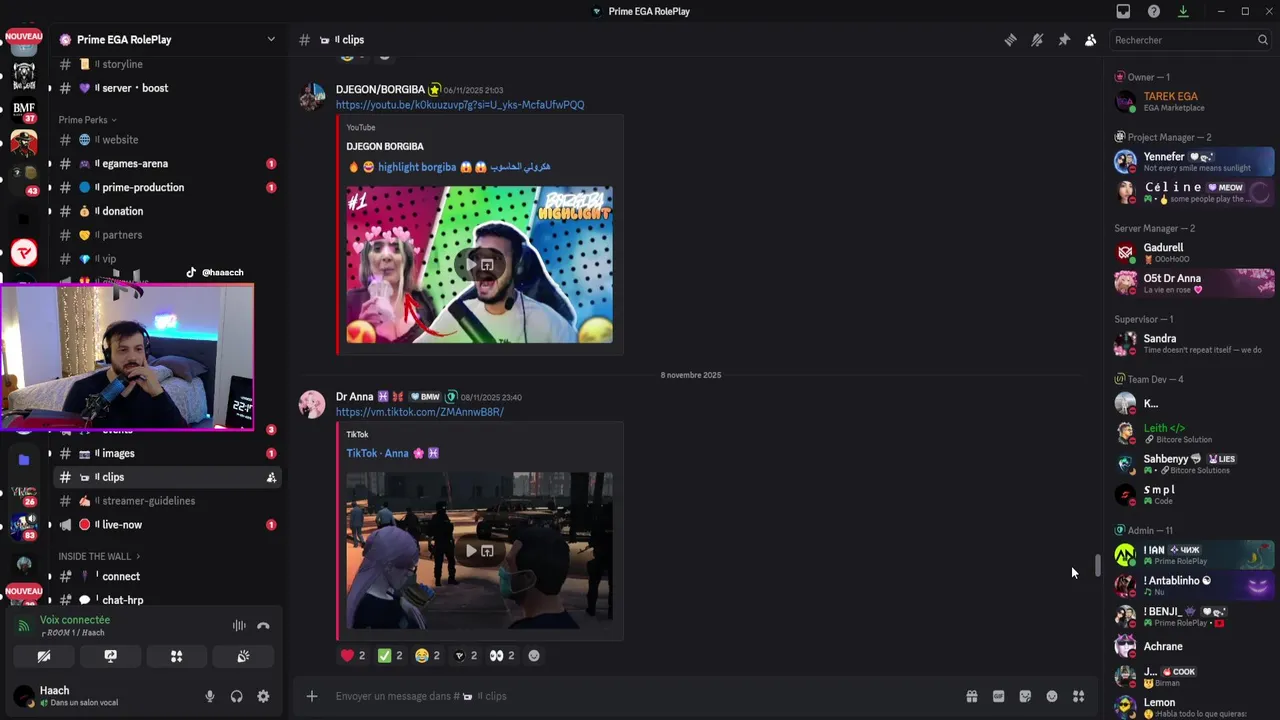Collapse the INSIDE THE WALL category

[99, 556]
